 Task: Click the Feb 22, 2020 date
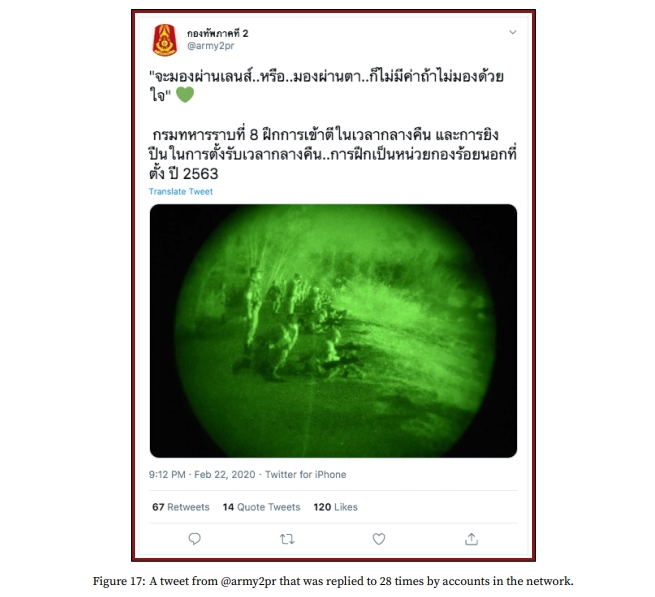[x=225, y=475]
